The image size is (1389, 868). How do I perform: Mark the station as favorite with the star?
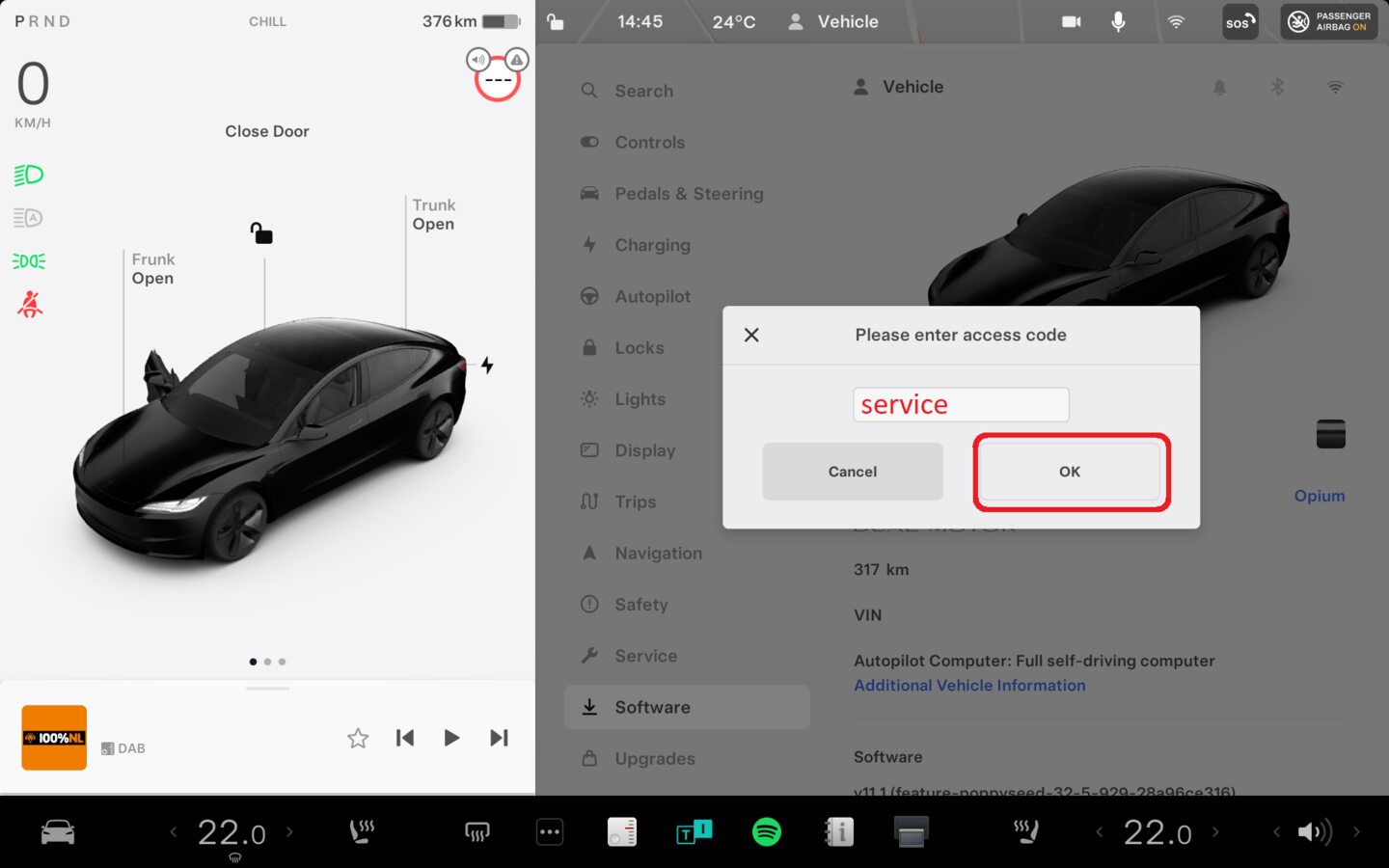point(358,738)
